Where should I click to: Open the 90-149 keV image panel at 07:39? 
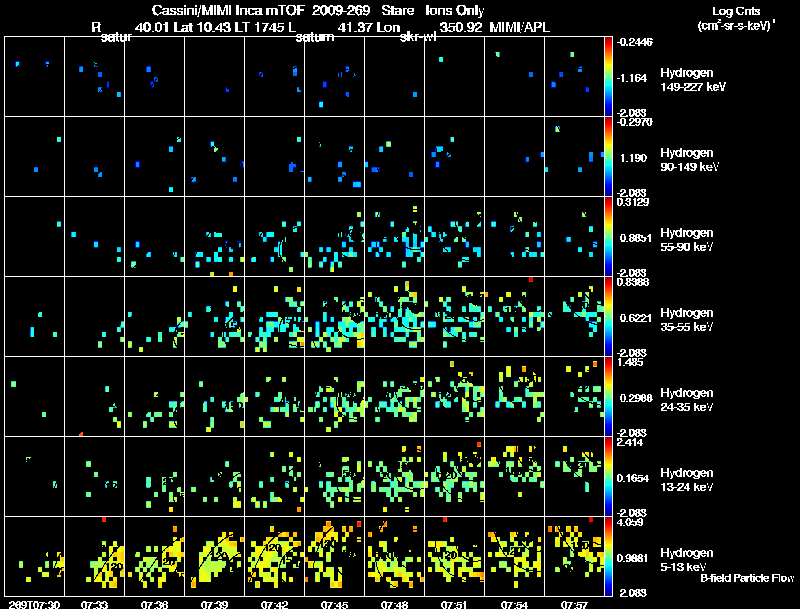pyautogui.click(x=214, y=156)
